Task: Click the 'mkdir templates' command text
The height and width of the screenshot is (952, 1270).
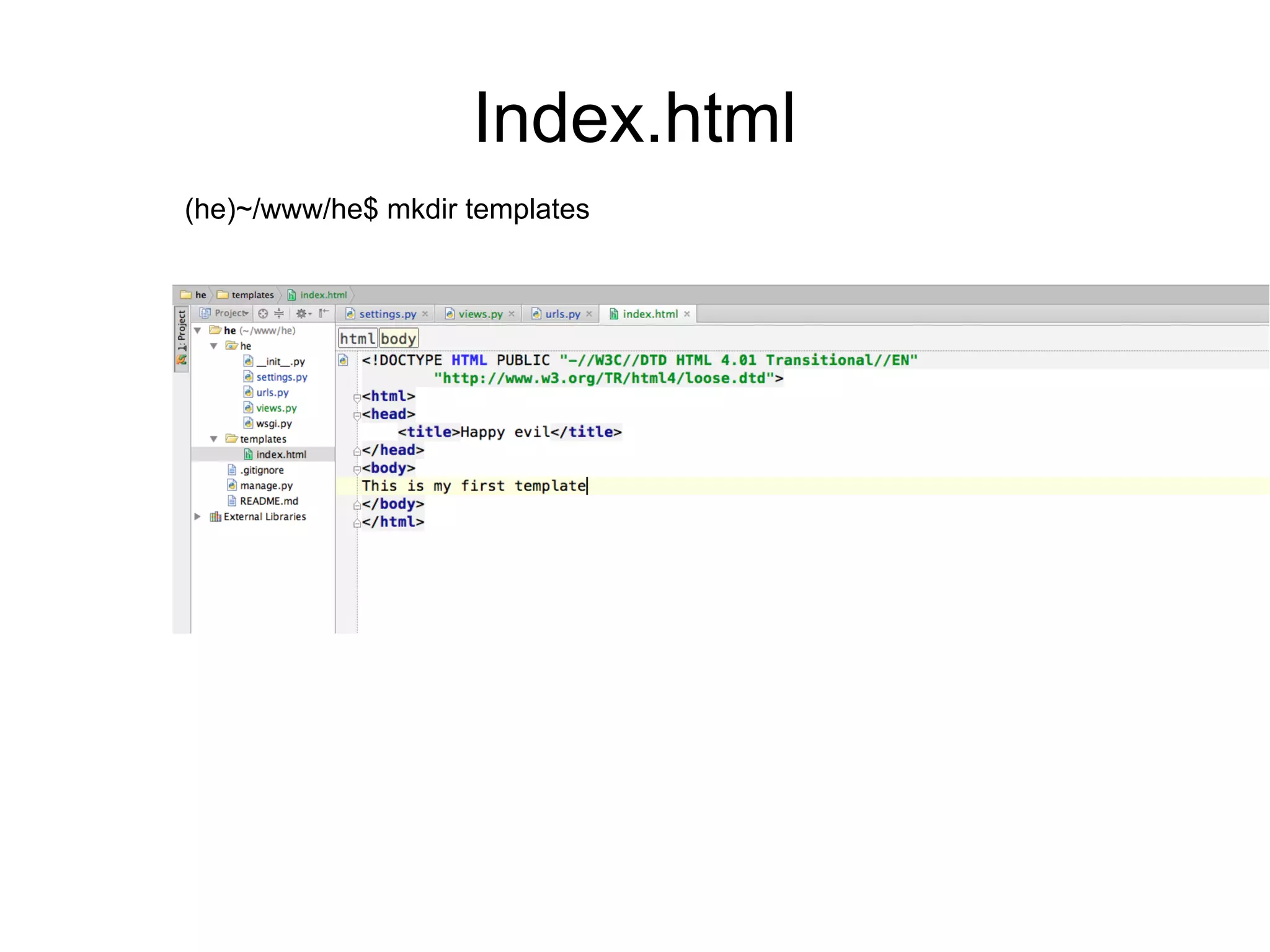Action: click(488, 209)
